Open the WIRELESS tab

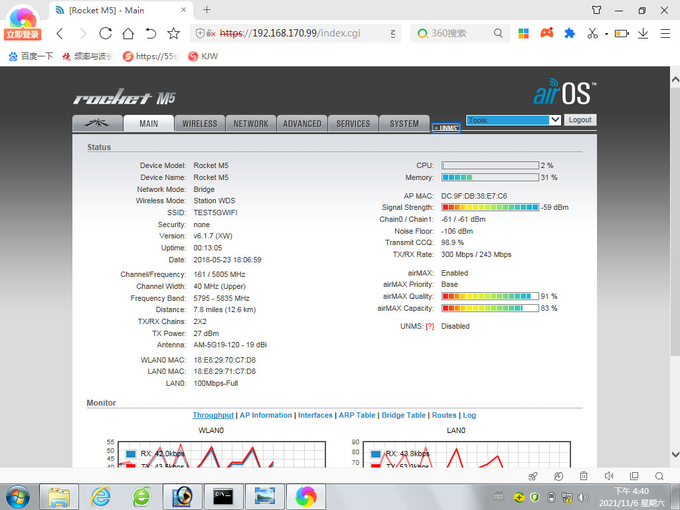(199, 124)
